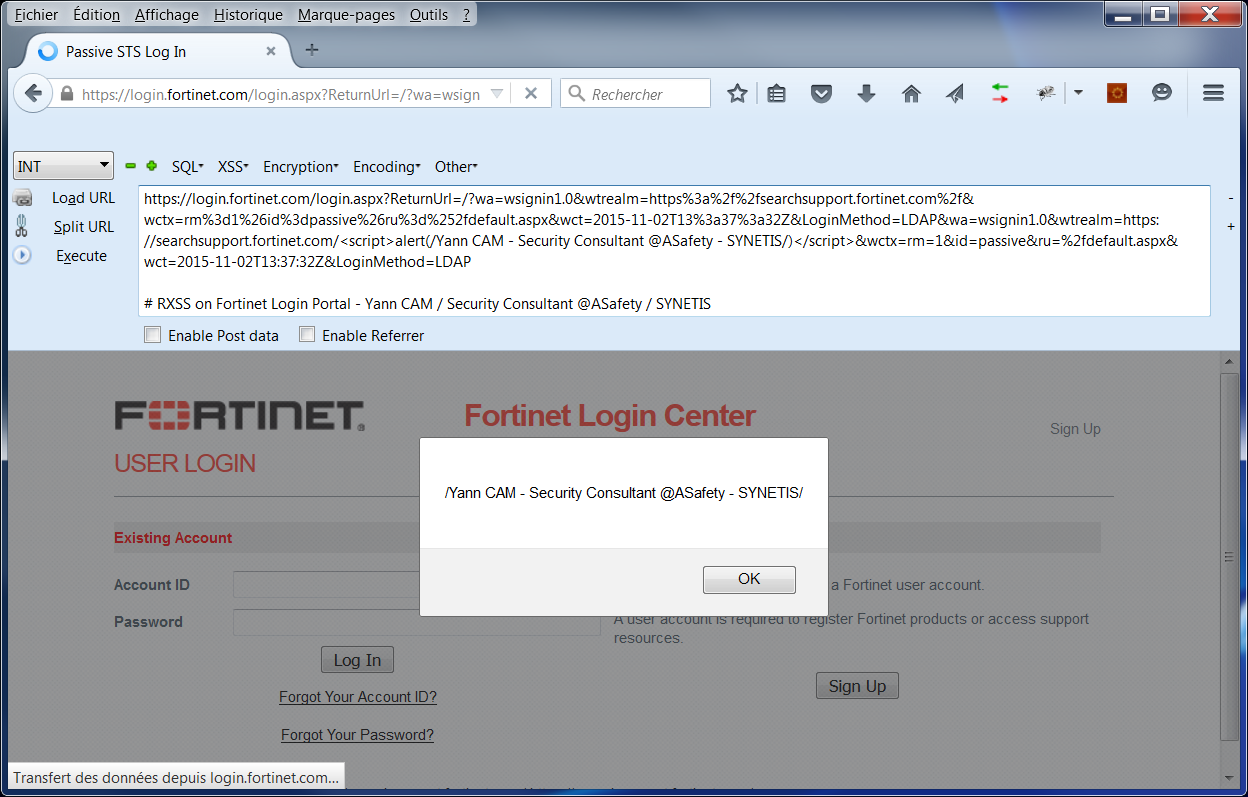Image resolution: width=1248 pixels, height=797 pixels.
Task: Expand the XSS menu in HackBar
Action: click(x=233, y=166)
